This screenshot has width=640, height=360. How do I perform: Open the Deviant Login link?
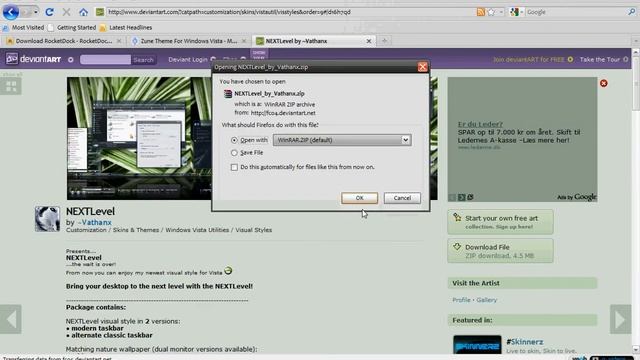click(188, 60)
